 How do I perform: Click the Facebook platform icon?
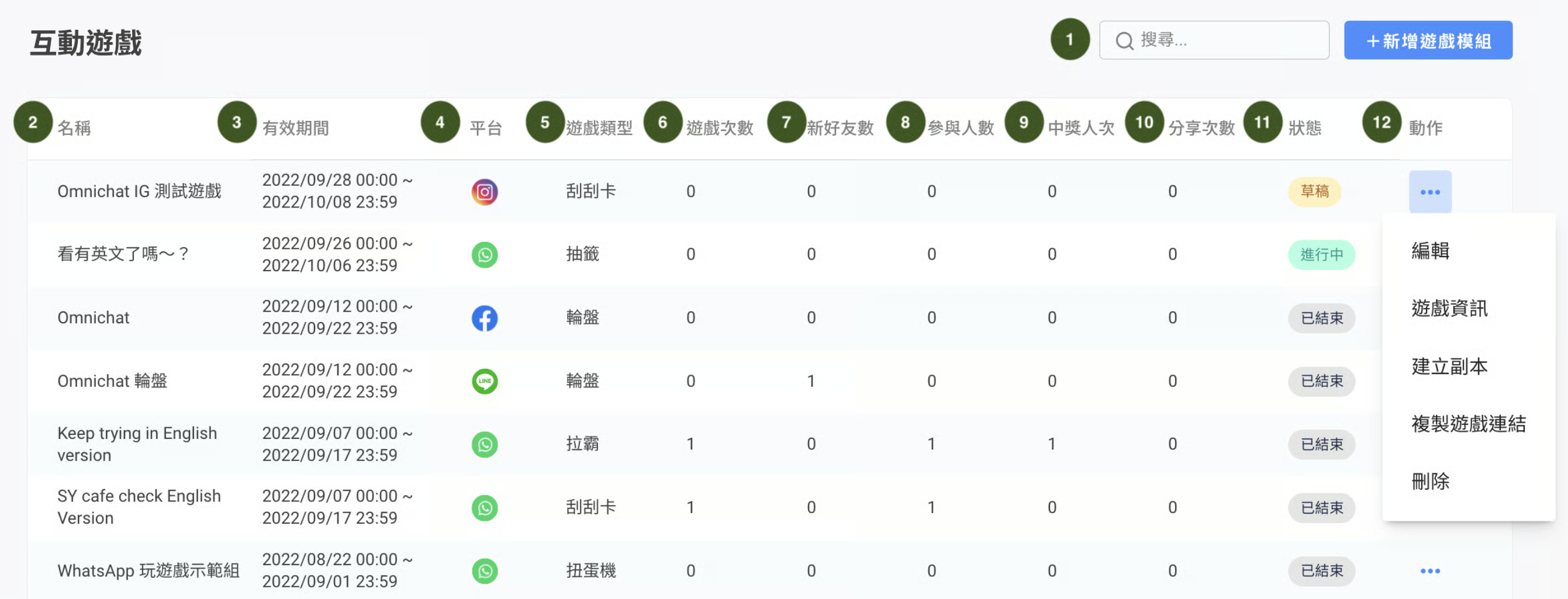click(485, 318)
